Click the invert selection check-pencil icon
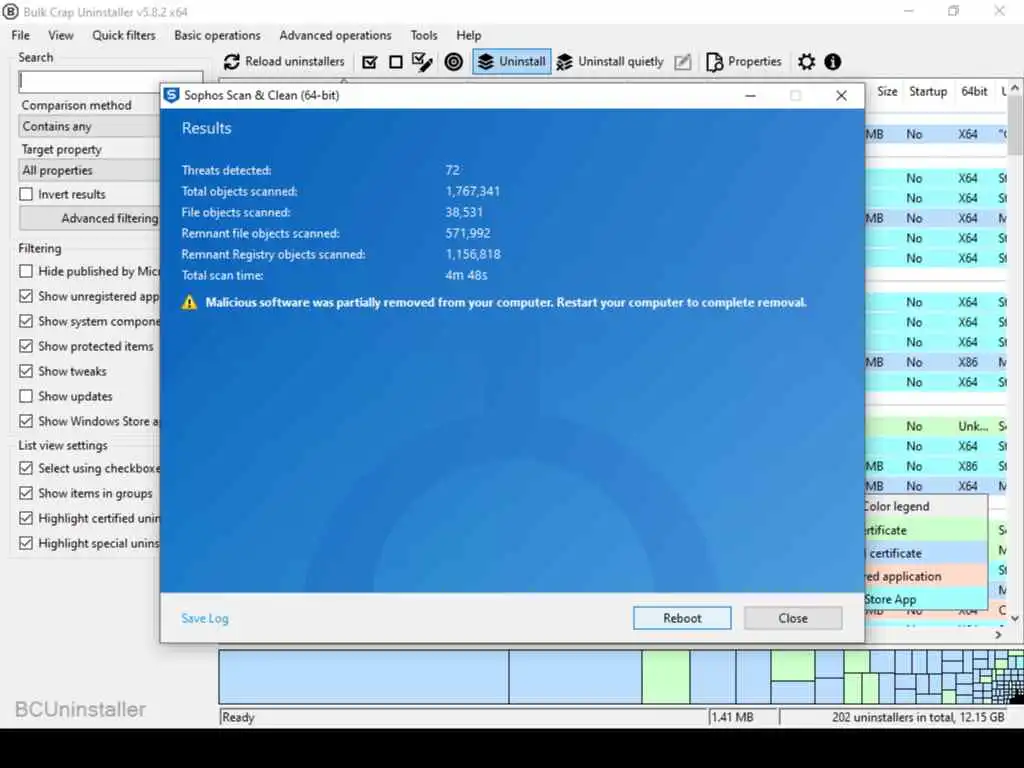Screen dimensions: 1024x768 tap(423, 62)
